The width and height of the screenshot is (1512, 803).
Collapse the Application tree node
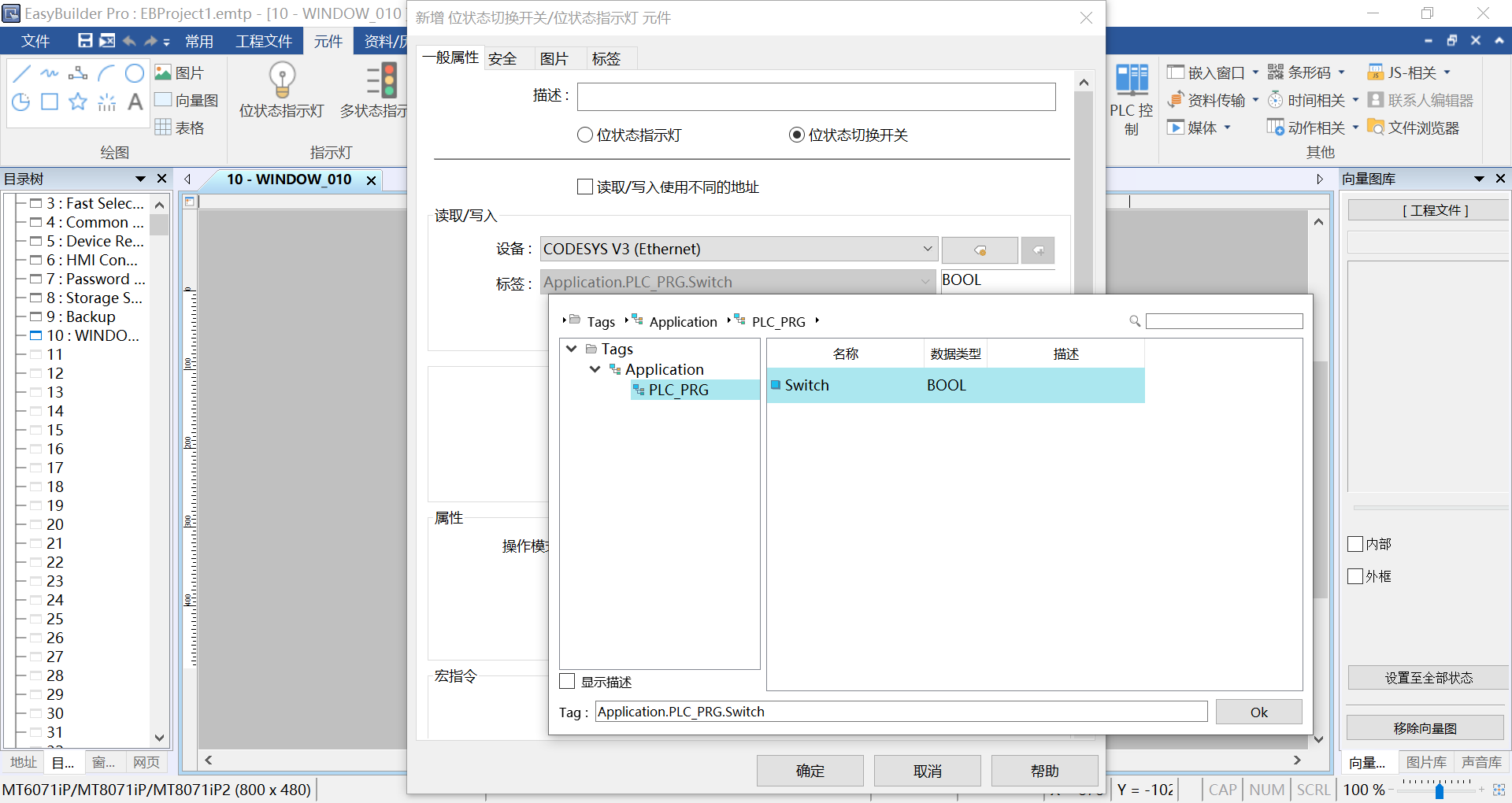coord(595,369)
